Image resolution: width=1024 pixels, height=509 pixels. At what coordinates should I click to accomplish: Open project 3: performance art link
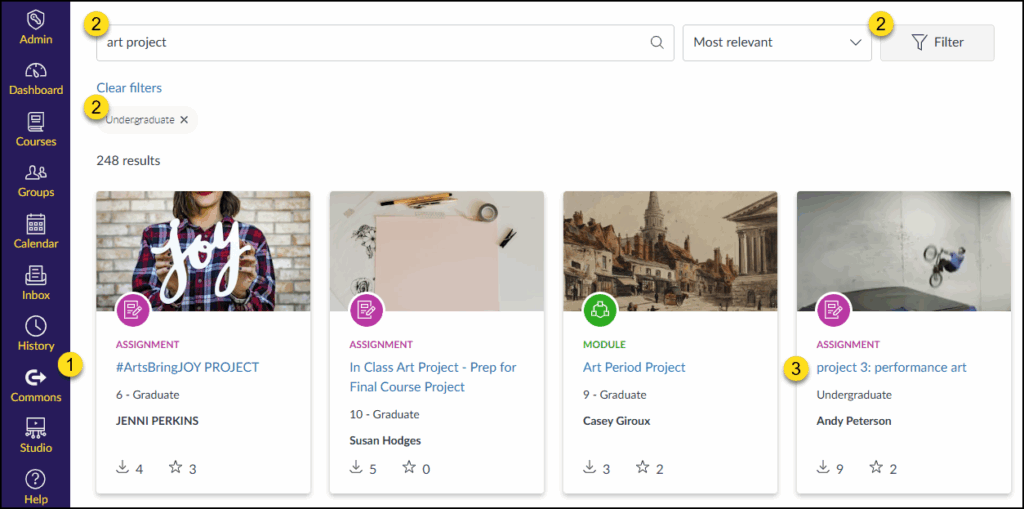891,367
